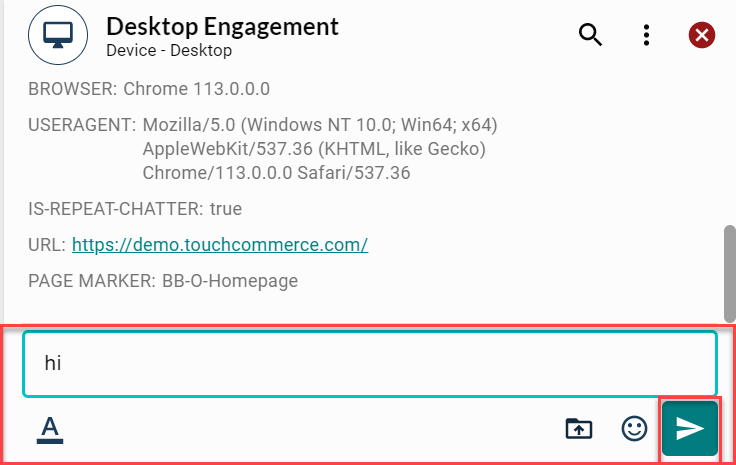
Task: Click the "Device - Desktop" subtitle
Action: (x=169, y=49)
